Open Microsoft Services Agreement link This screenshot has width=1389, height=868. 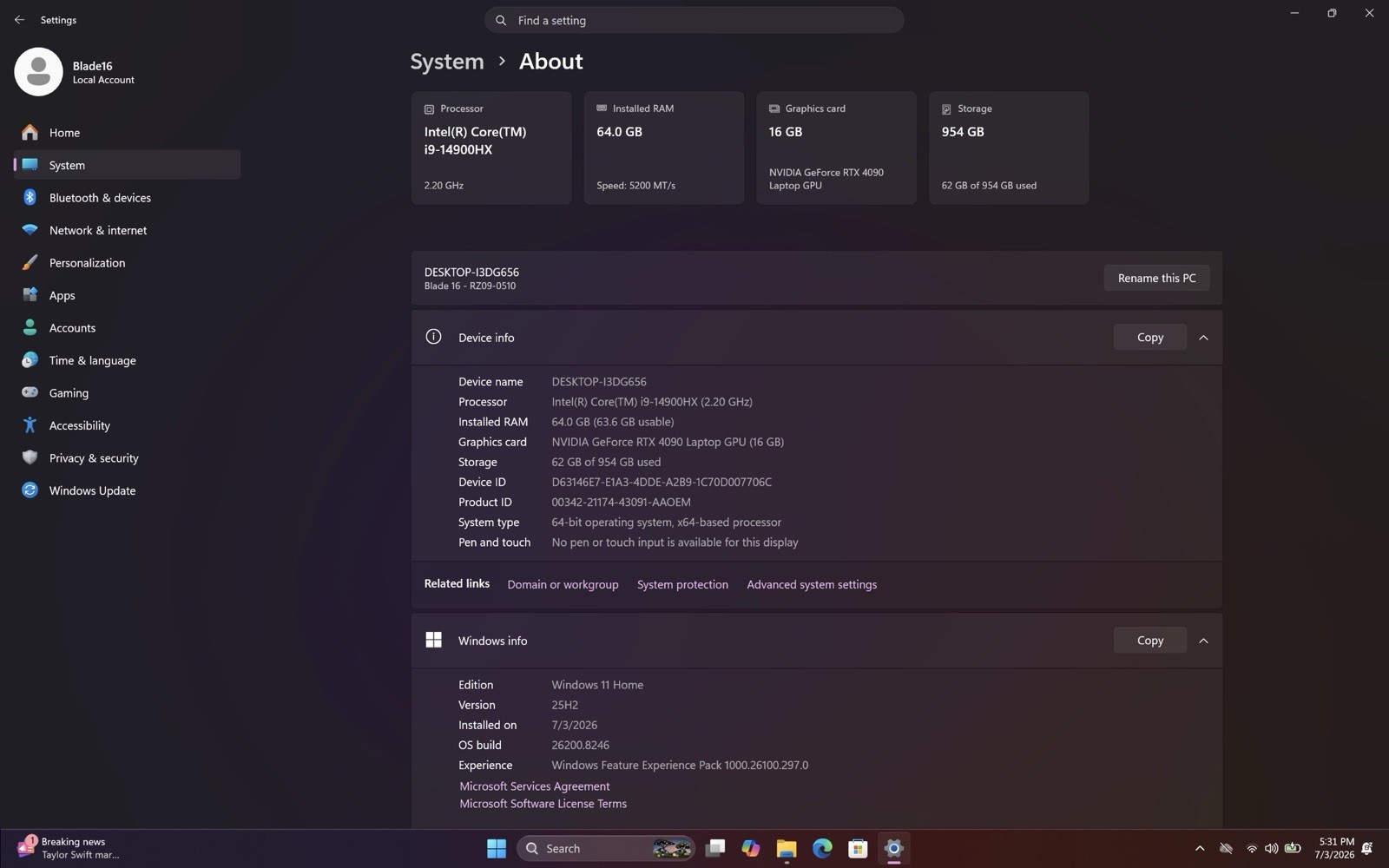(535, 786)
